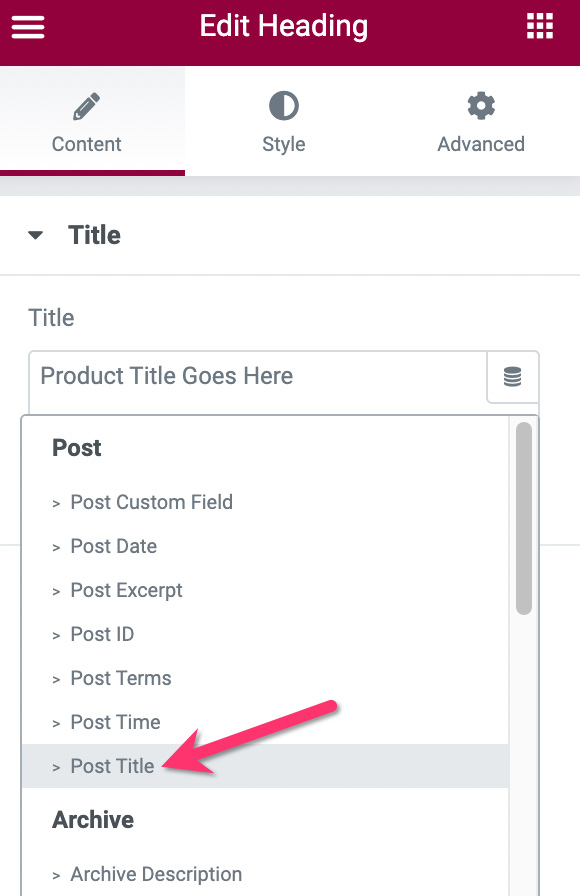Open the widgets grid icon
The image size is (580, 896).
[x=539, y=26]
